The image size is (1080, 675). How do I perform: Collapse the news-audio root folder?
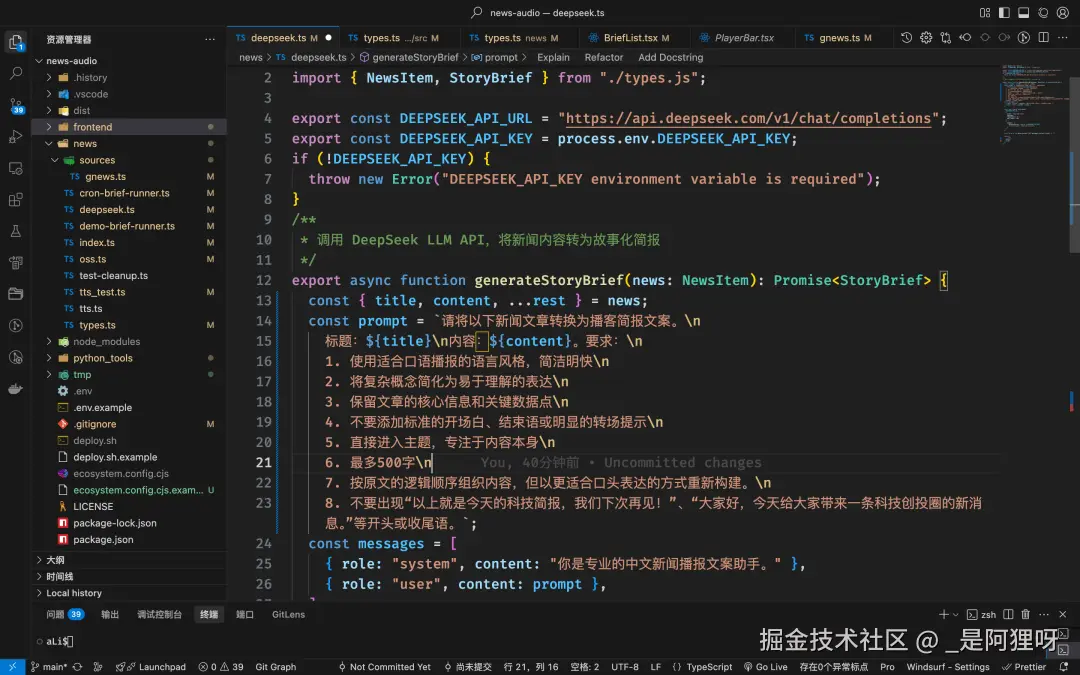(x=39, y=61)
